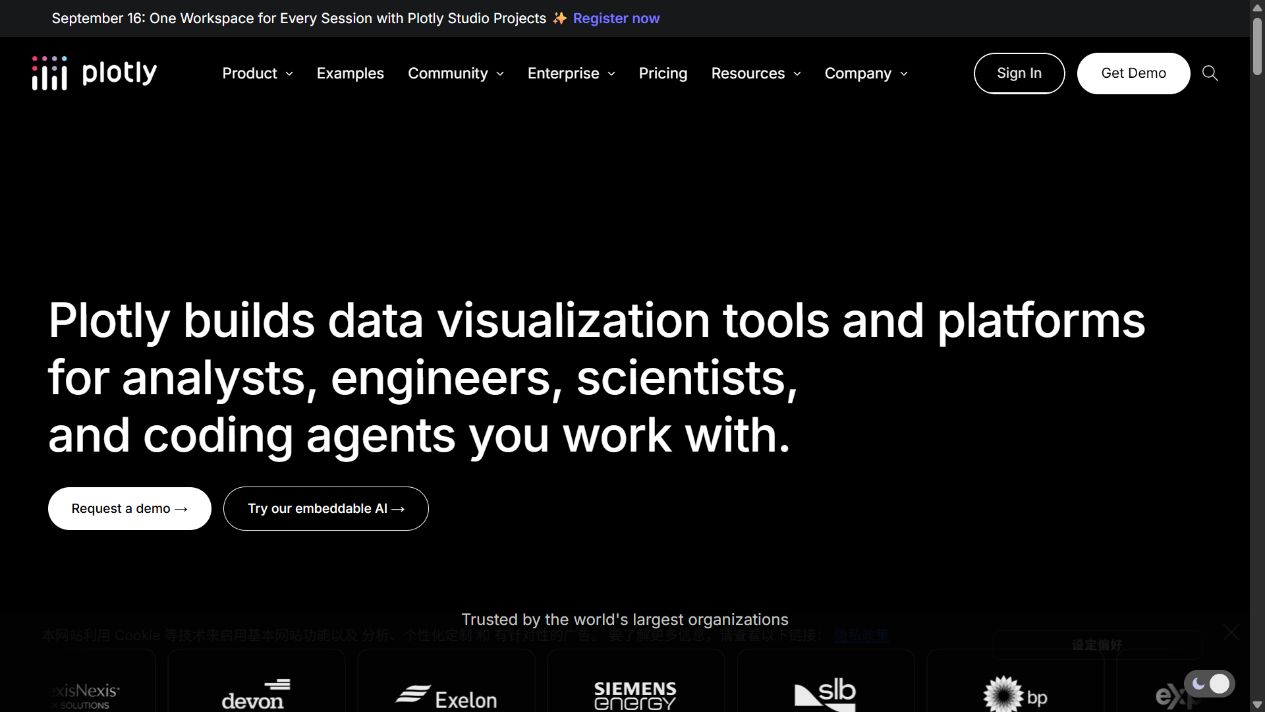This screenshot has width=1265, height=712.
Task: Select the Exelon logo card
Action: (446, 681)
